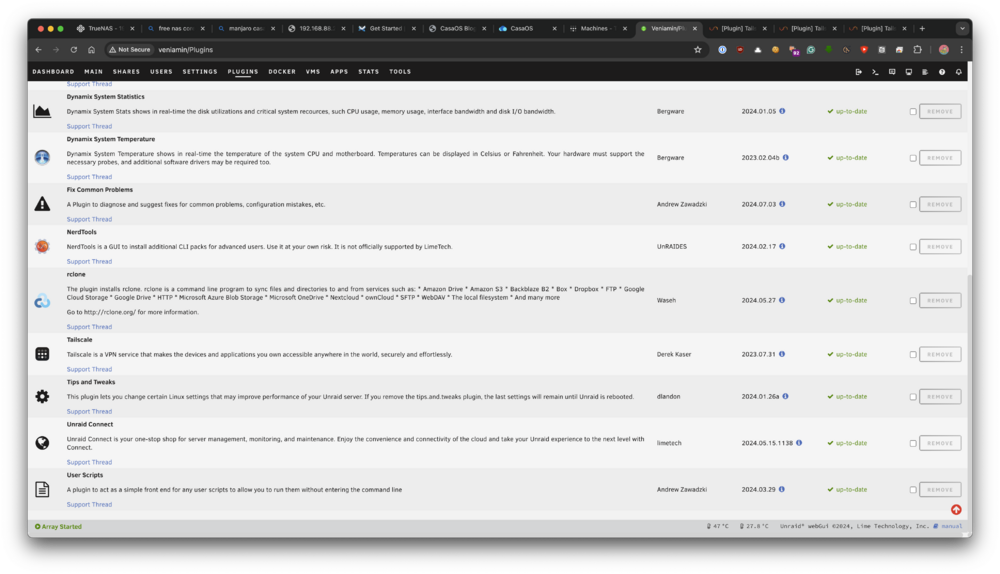Open the Chrome profile avatar
The height and width of the screenshot is (574, 1000).
tap(944, 50)
